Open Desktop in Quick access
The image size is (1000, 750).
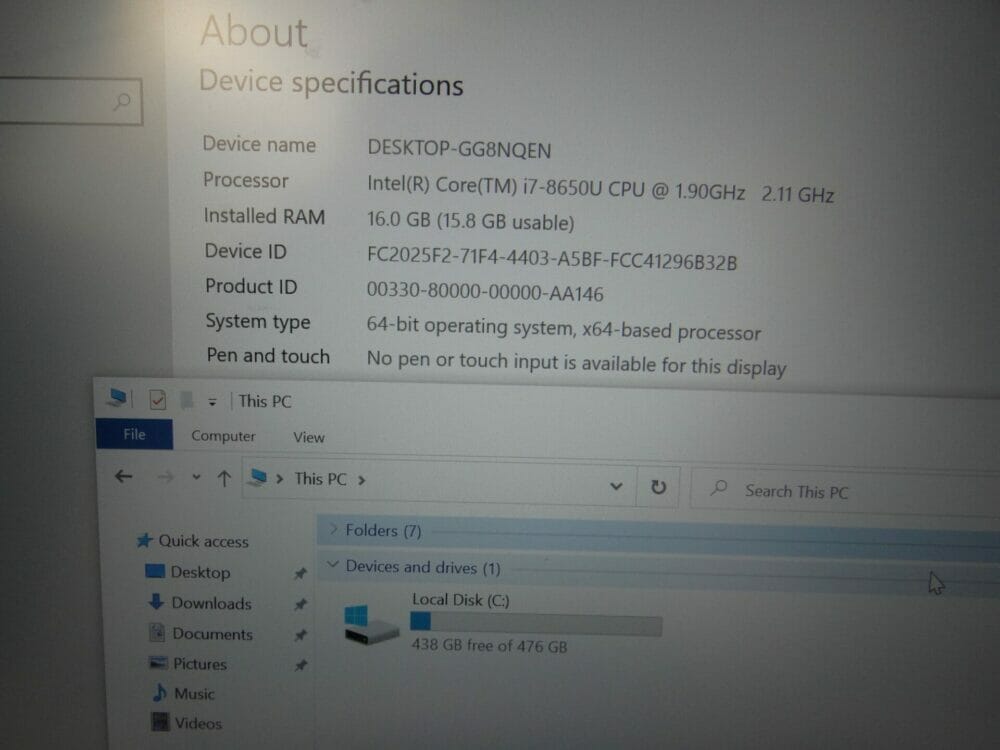[x=200, y=572]
